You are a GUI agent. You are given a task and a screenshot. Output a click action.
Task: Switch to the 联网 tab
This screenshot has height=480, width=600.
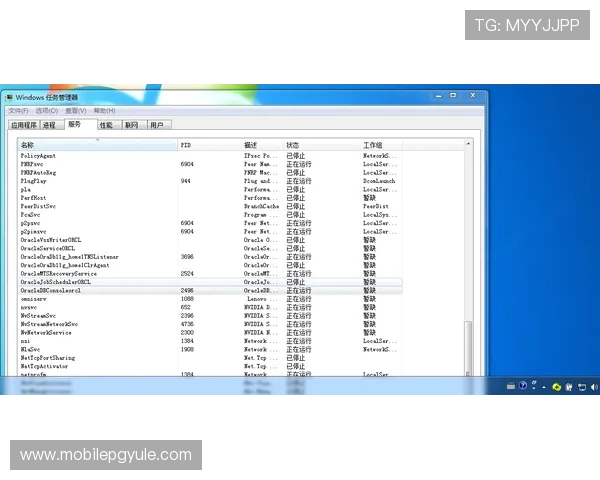(x=134, y=125)
